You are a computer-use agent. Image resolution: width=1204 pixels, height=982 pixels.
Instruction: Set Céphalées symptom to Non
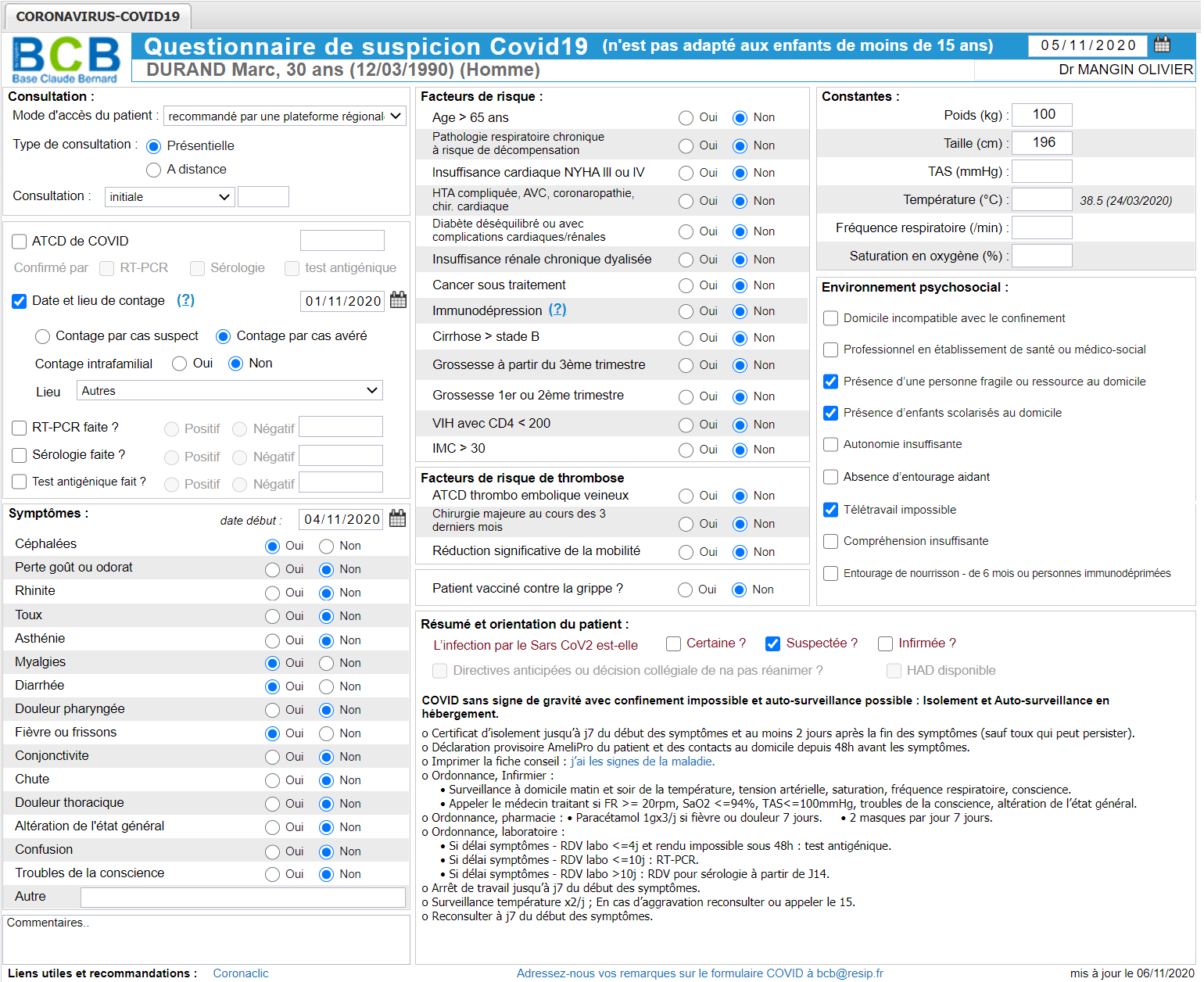pos(326,546)
